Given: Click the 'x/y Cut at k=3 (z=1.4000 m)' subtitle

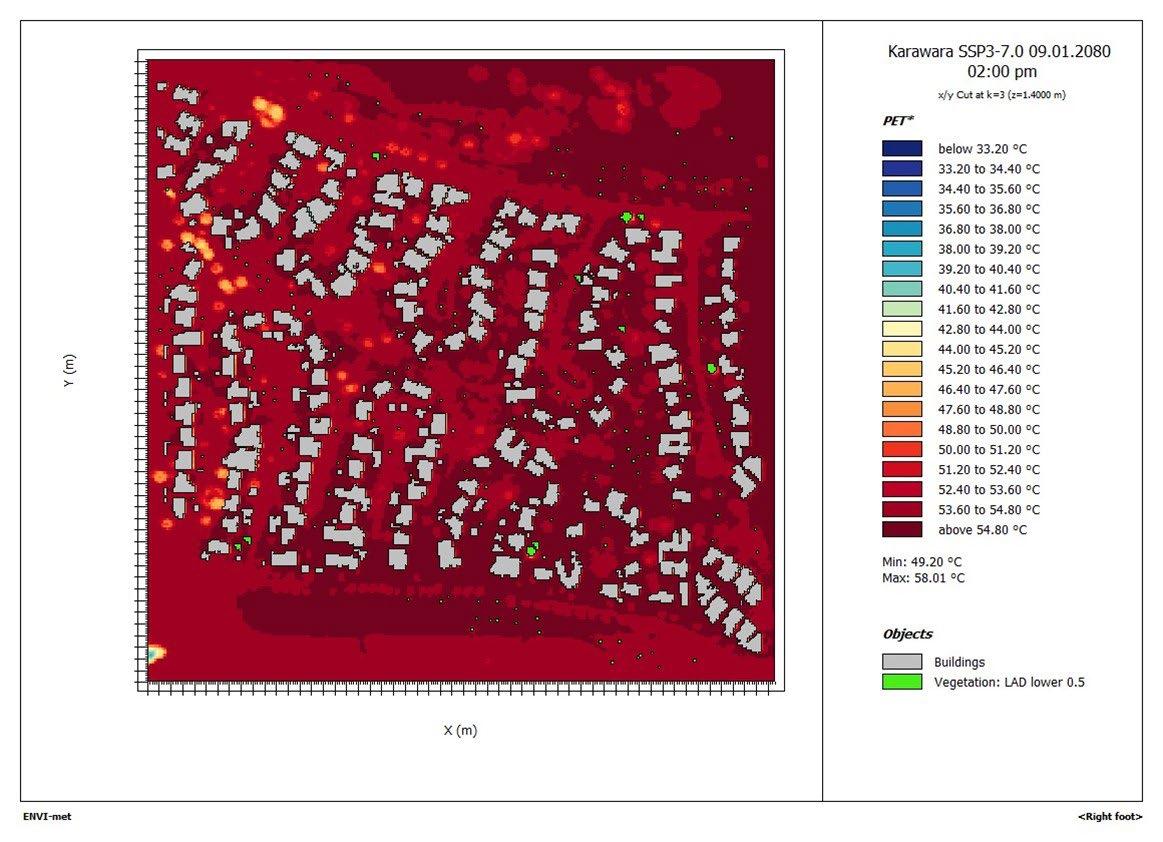Looking at the screenshot, I should [x=1001, y=95].
